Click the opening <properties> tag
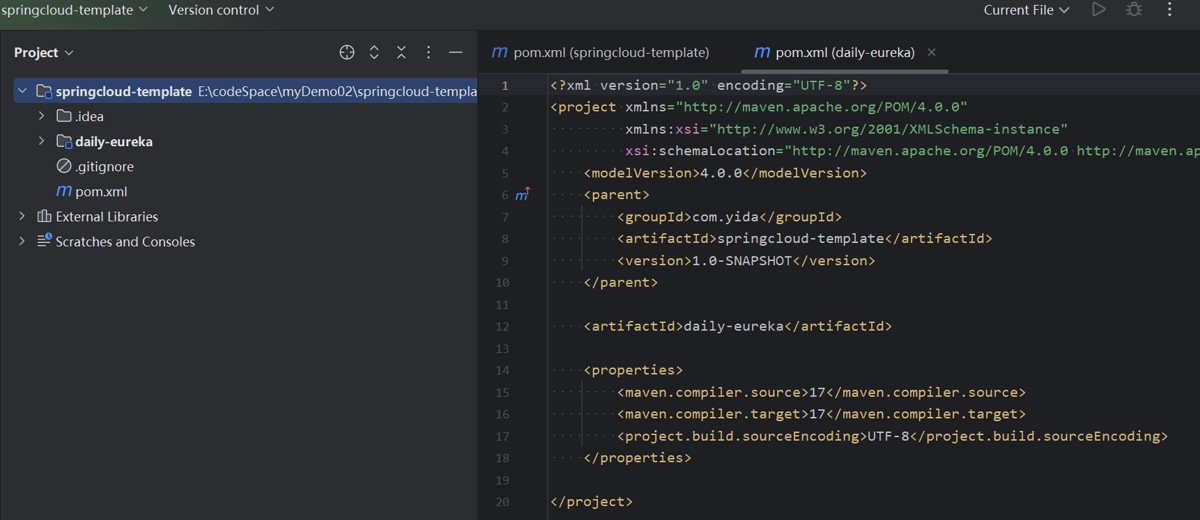This screenshot has height=520, width=1200. point(633,370)
